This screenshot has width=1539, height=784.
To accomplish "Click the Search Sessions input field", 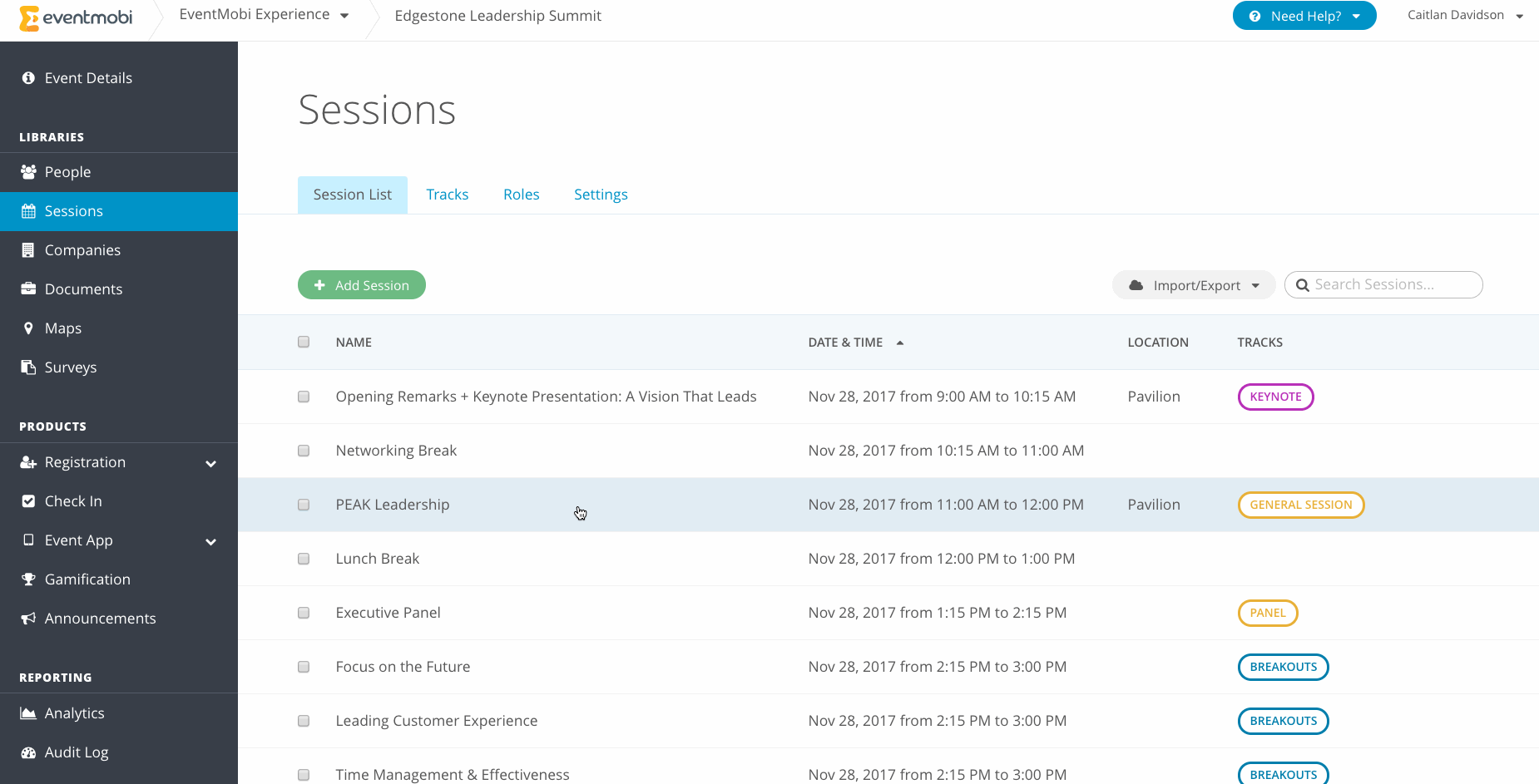I will pos(1383,284).
